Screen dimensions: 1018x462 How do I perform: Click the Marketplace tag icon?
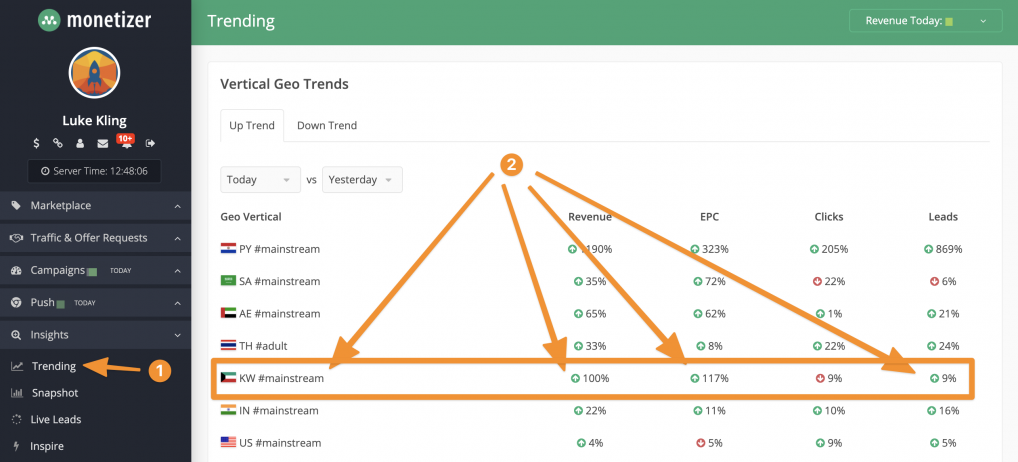16,206
